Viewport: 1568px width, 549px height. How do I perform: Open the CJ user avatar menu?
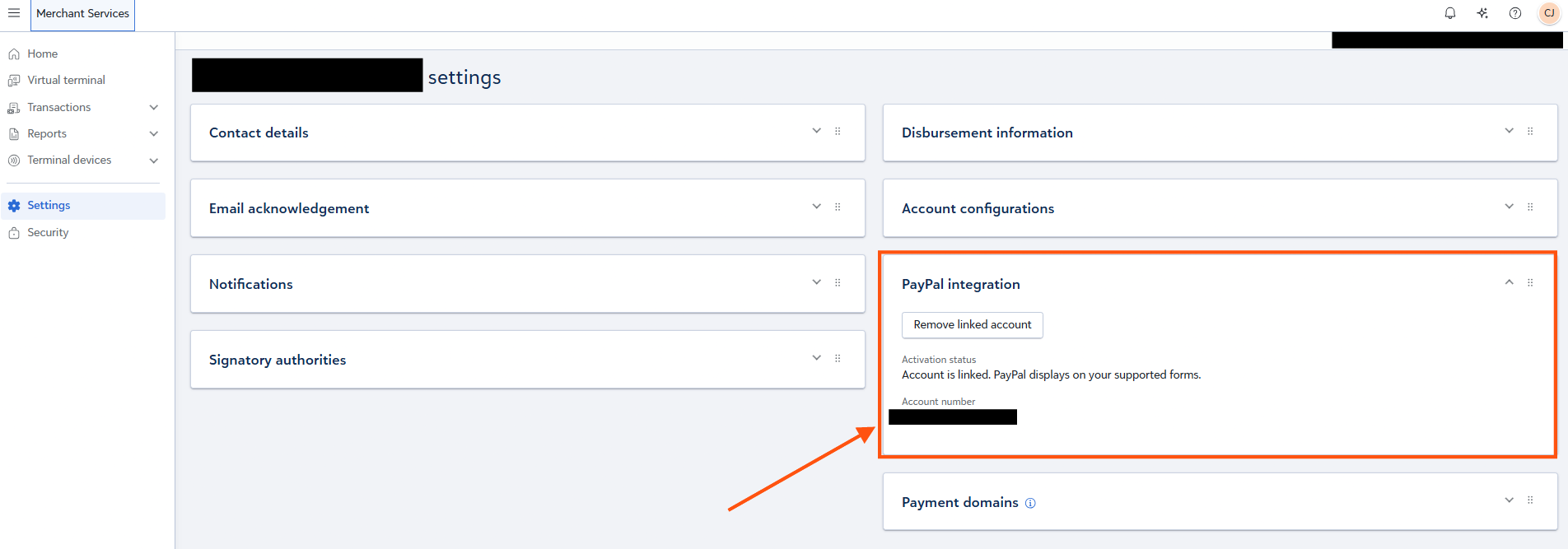[x=1549, y=13]
